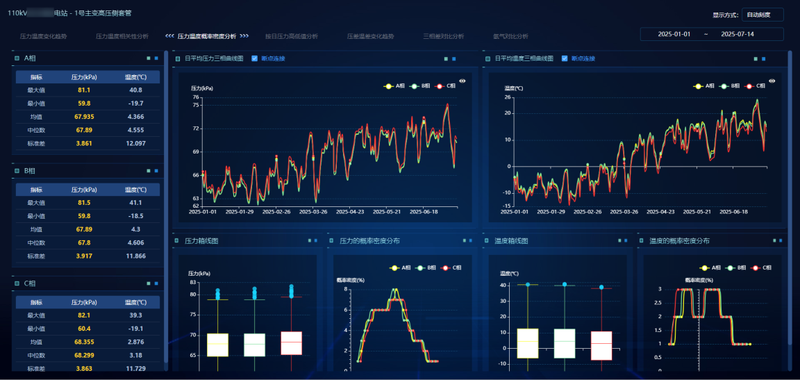Screen dimensions: 800x380
Task: Click green square icon of 压力箱线图 panel
Action: pyautogui.click(x=310, y=240)
